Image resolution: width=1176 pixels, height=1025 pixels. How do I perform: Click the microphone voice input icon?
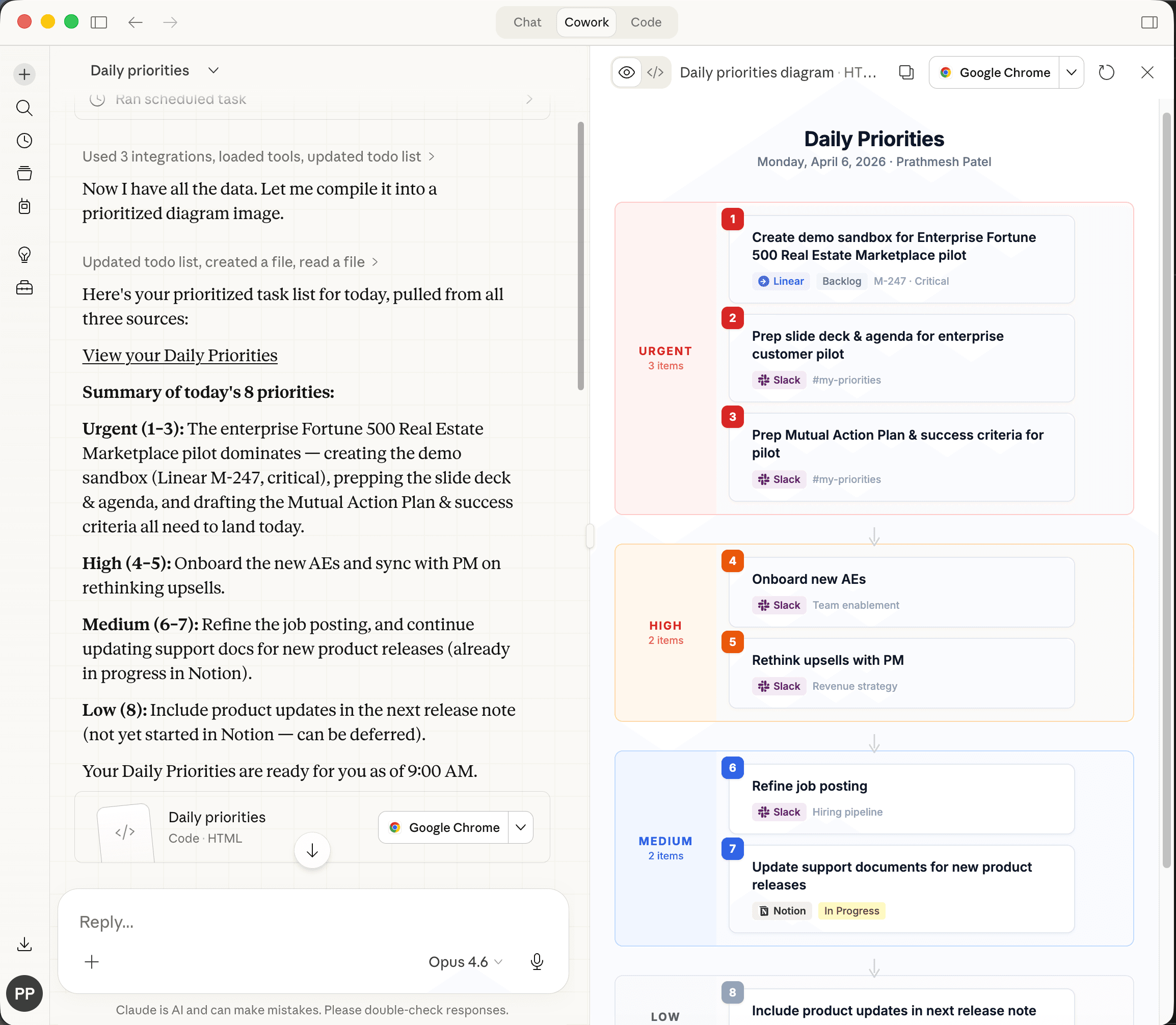coord(537,961)
